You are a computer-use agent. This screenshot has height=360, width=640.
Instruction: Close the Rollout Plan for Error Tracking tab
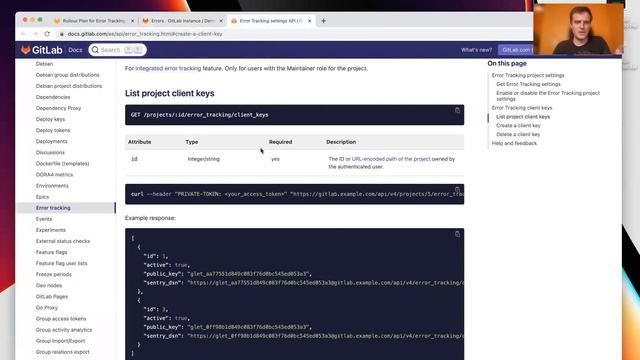(132, 21)
